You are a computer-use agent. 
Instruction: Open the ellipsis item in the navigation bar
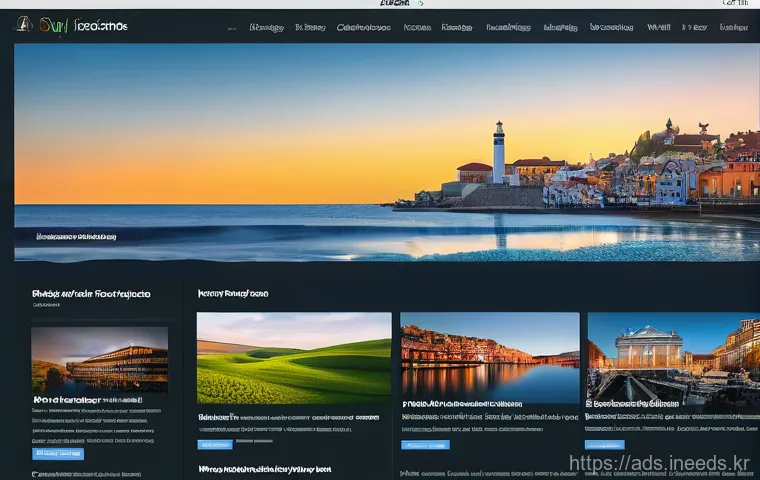(x=232, y=28)
